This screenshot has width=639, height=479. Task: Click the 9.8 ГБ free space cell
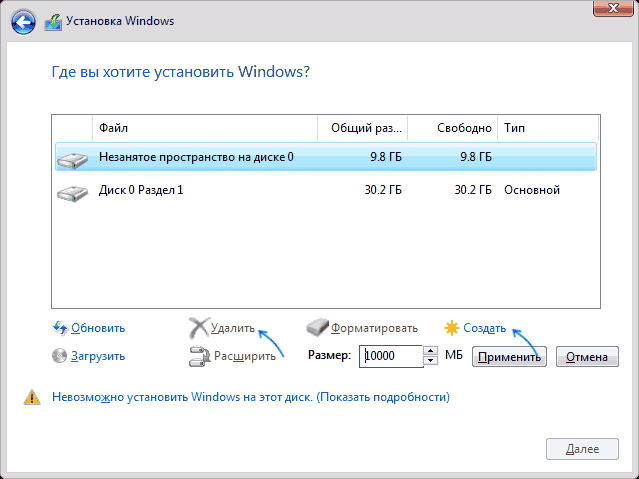(476, 157)
